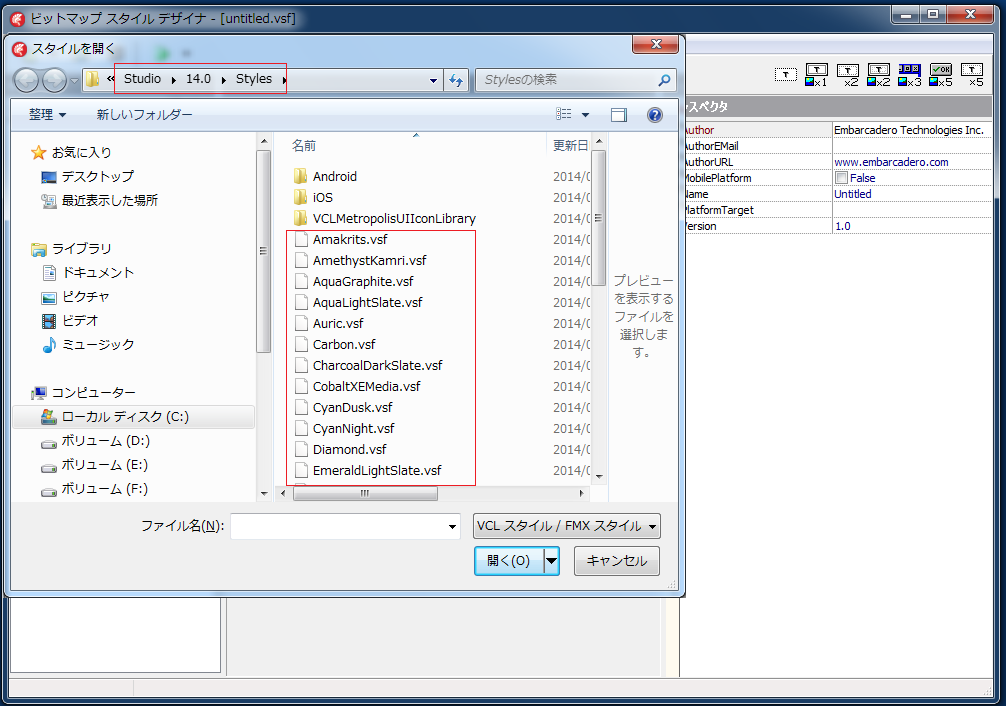1006x706 pixels.
Task: Click the navigation pane scrollbar thumb
Action: pyautogui.click(x=263, y=252)
